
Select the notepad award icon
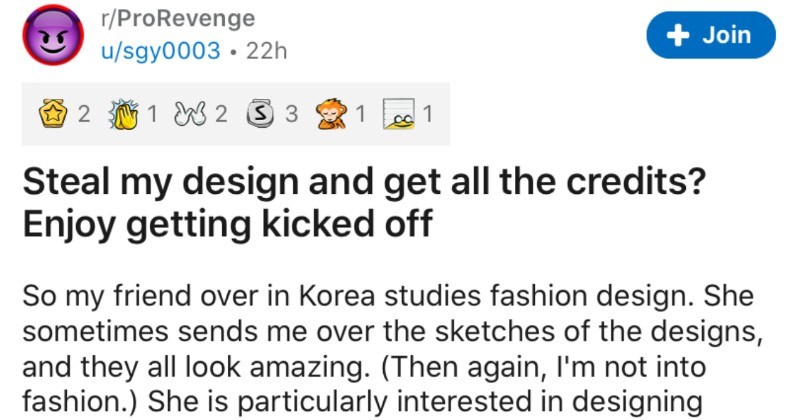pos(399,114)
